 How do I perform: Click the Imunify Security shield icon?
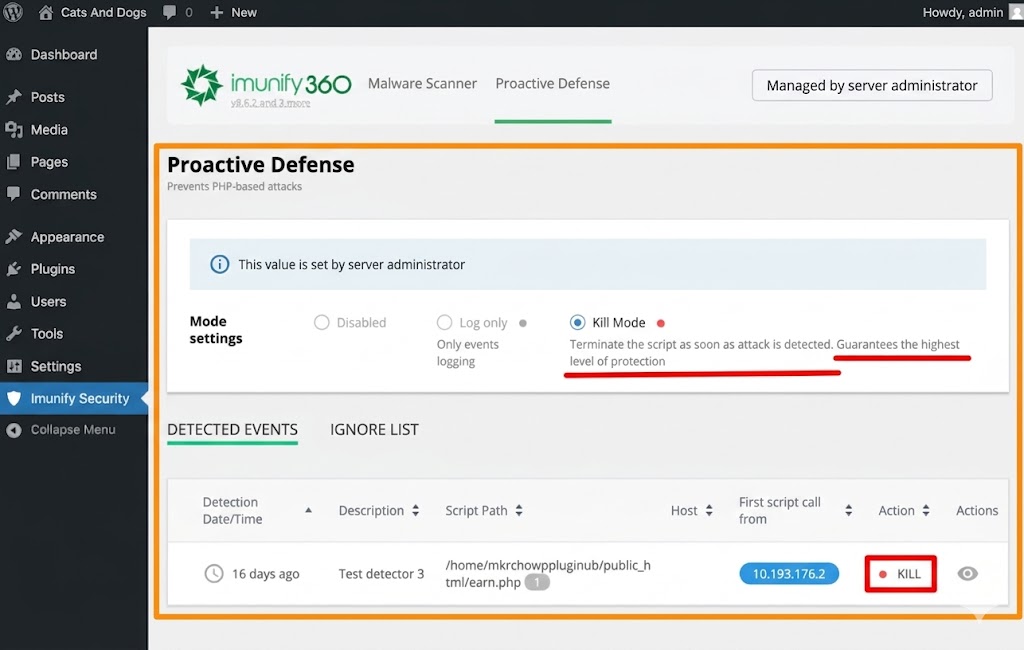pos(14,398)
